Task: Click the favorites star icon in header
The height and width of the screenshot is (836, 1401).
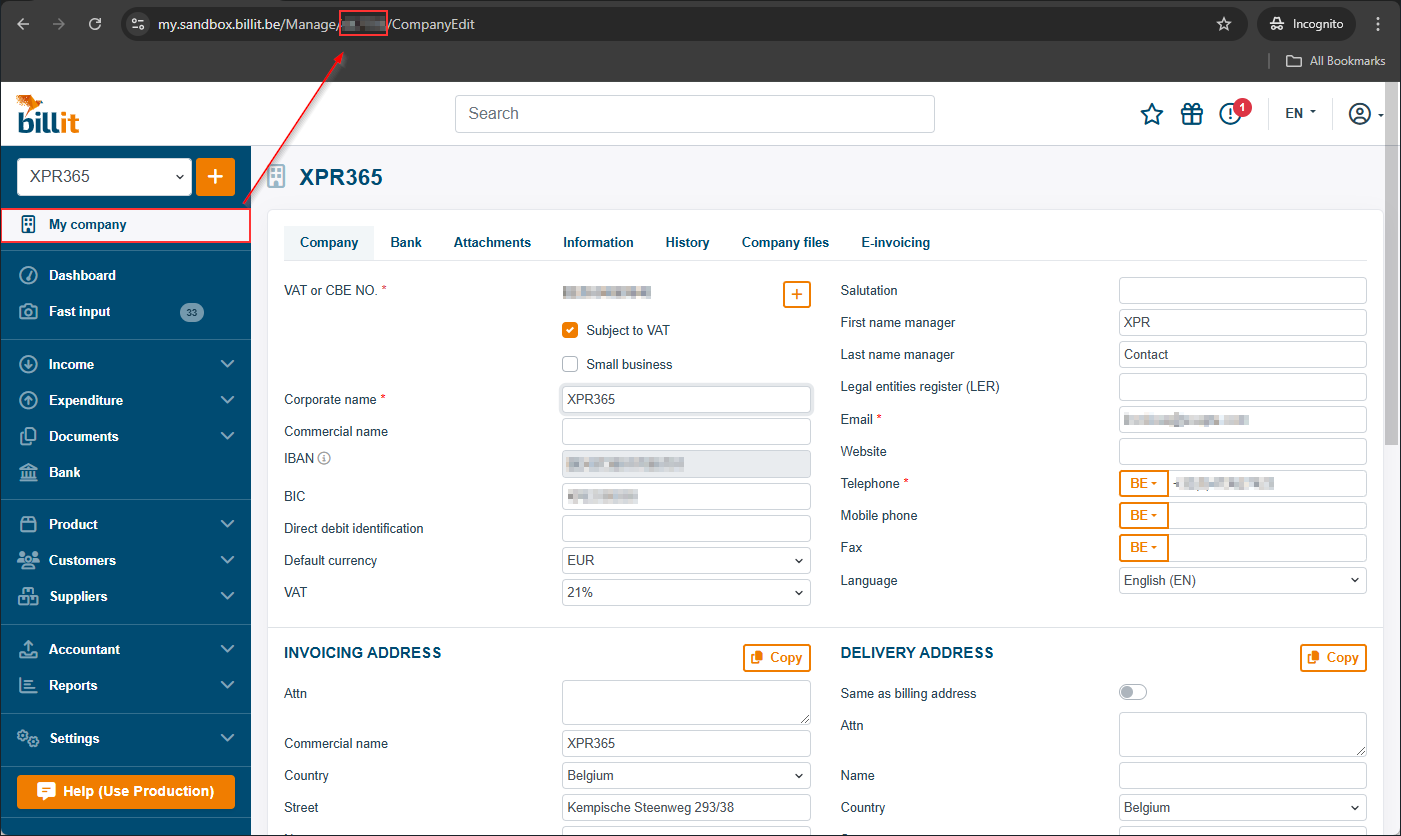Action: coord(1152,114)
